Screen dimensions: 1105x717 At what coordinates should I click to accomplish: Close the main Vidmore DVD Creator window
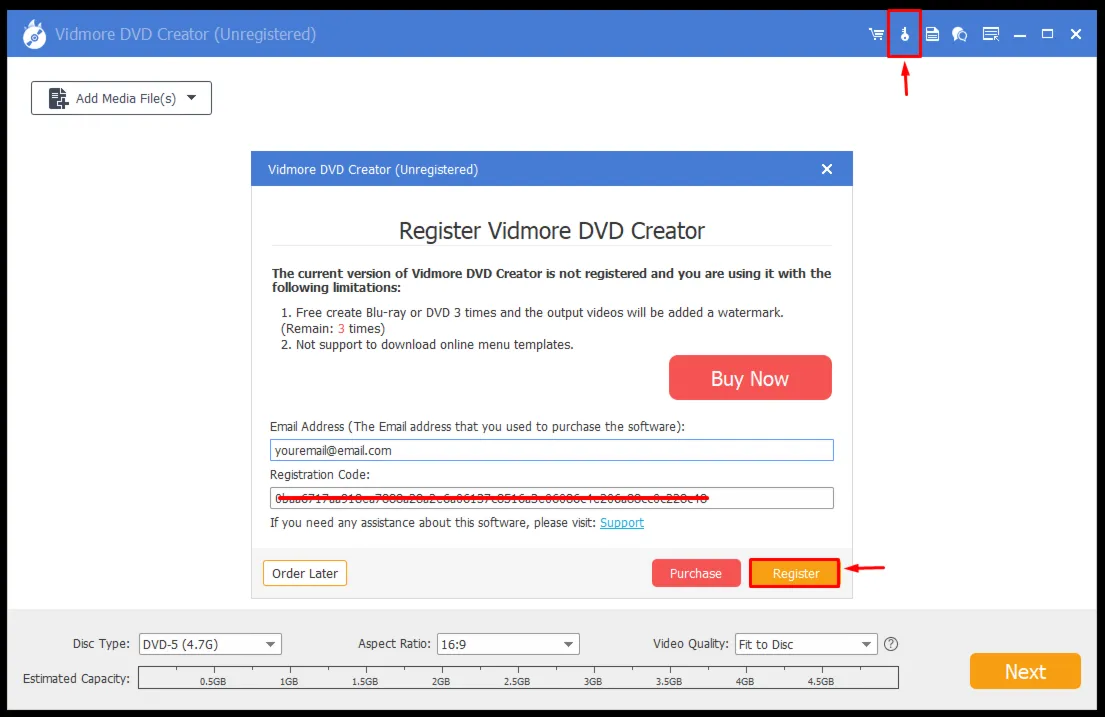click(1075, 34)
